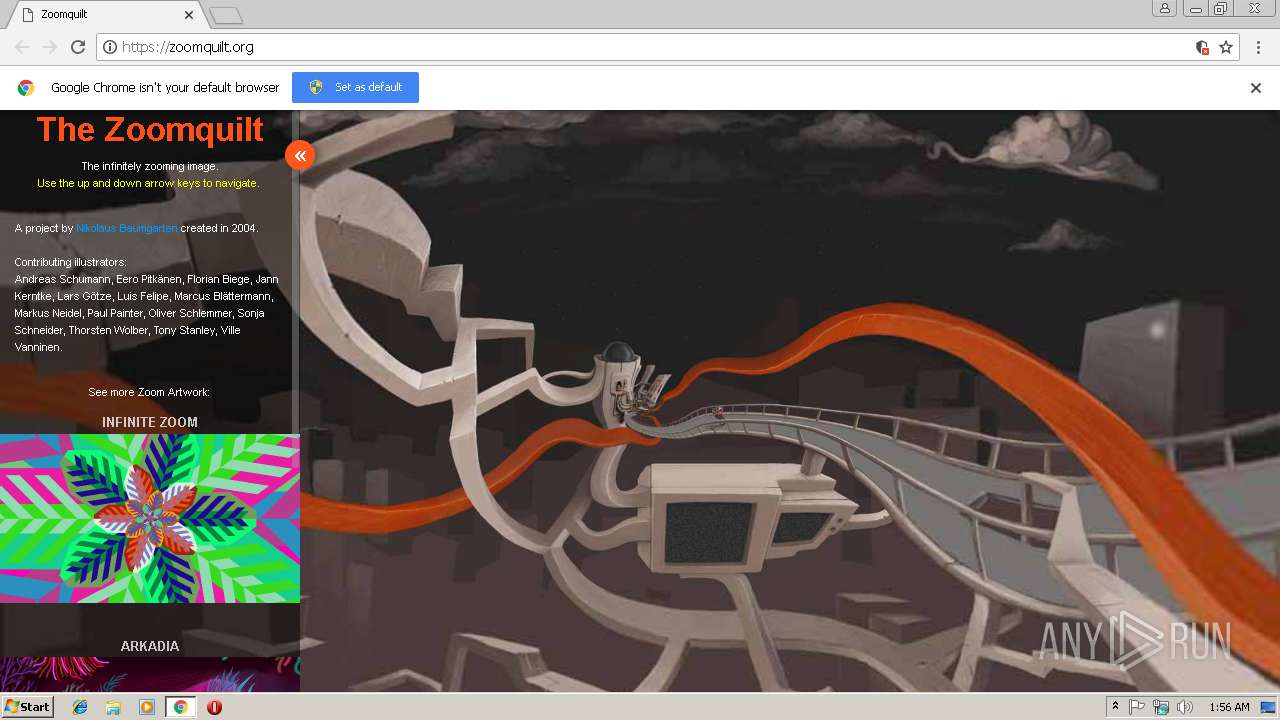The width and height of the screenshot is (1280, 720).
Task: Click the Show desktop button
Action: click(1268, 707)
